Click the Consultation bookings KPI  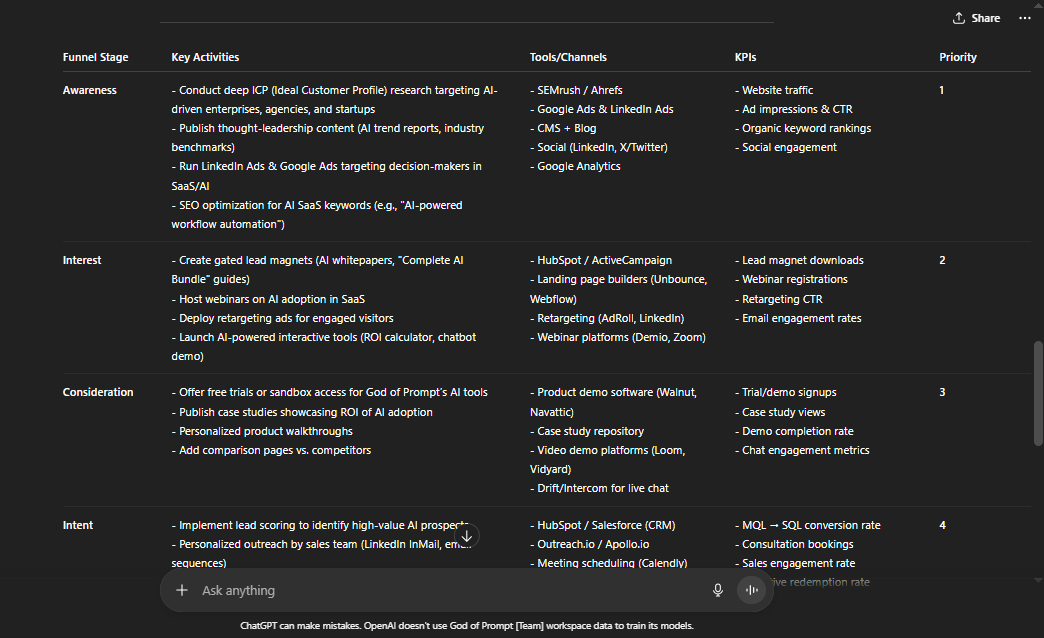coord(794,545)
